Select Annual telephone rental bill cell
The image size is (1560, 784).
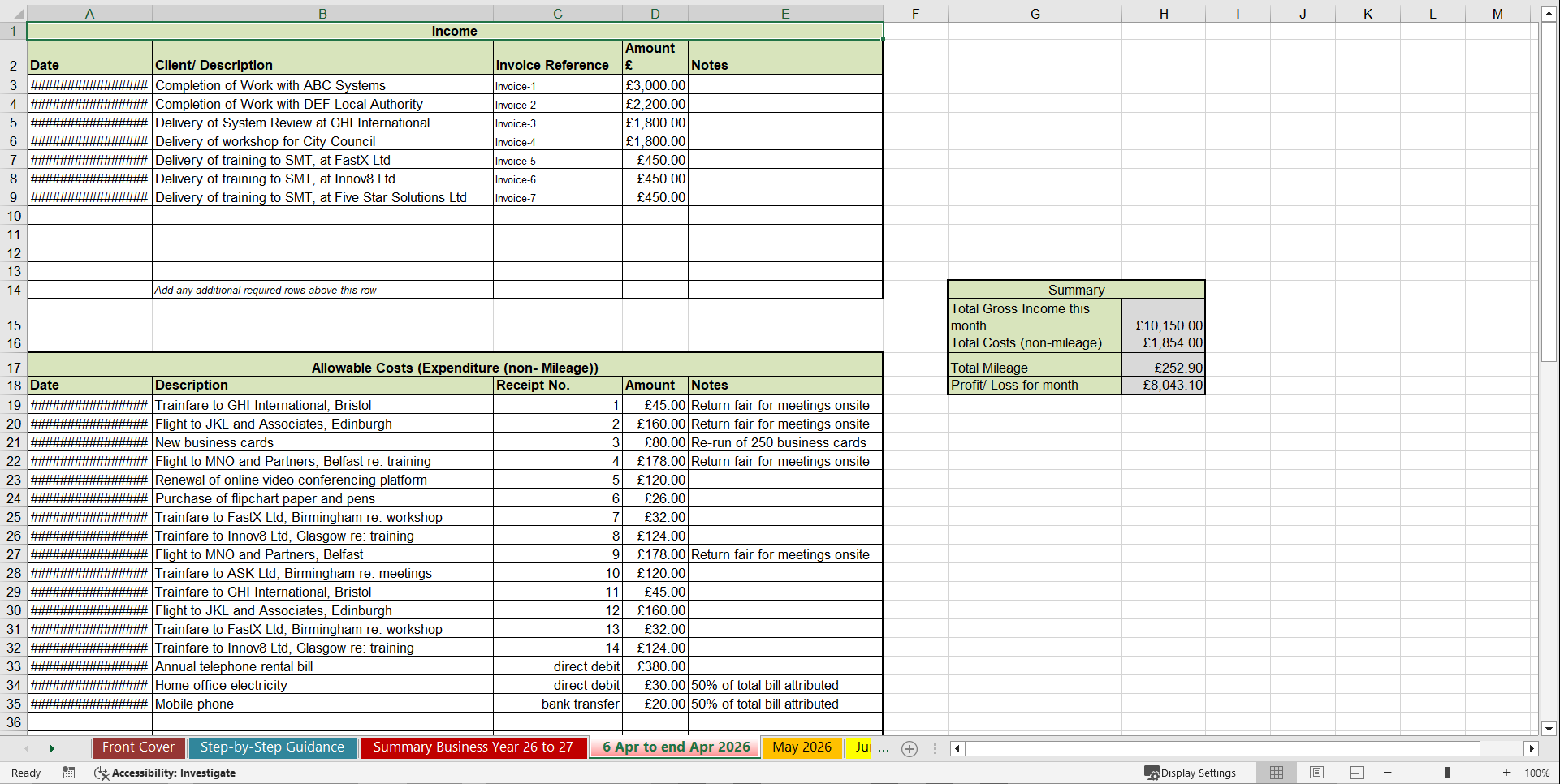click(322, 666)
